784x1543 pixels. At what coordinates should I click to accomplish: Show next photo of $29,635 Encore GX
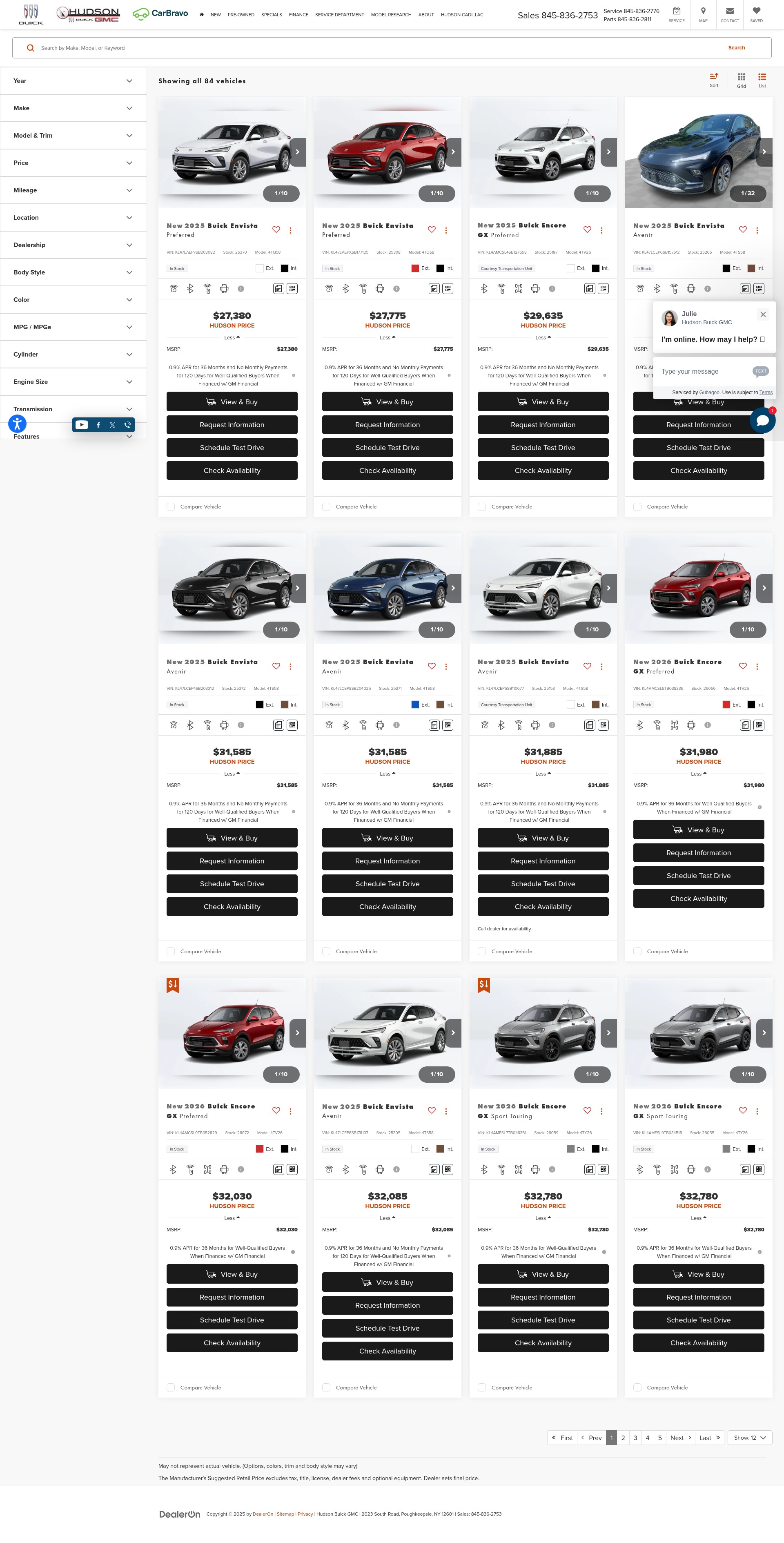tap(608, 152)
